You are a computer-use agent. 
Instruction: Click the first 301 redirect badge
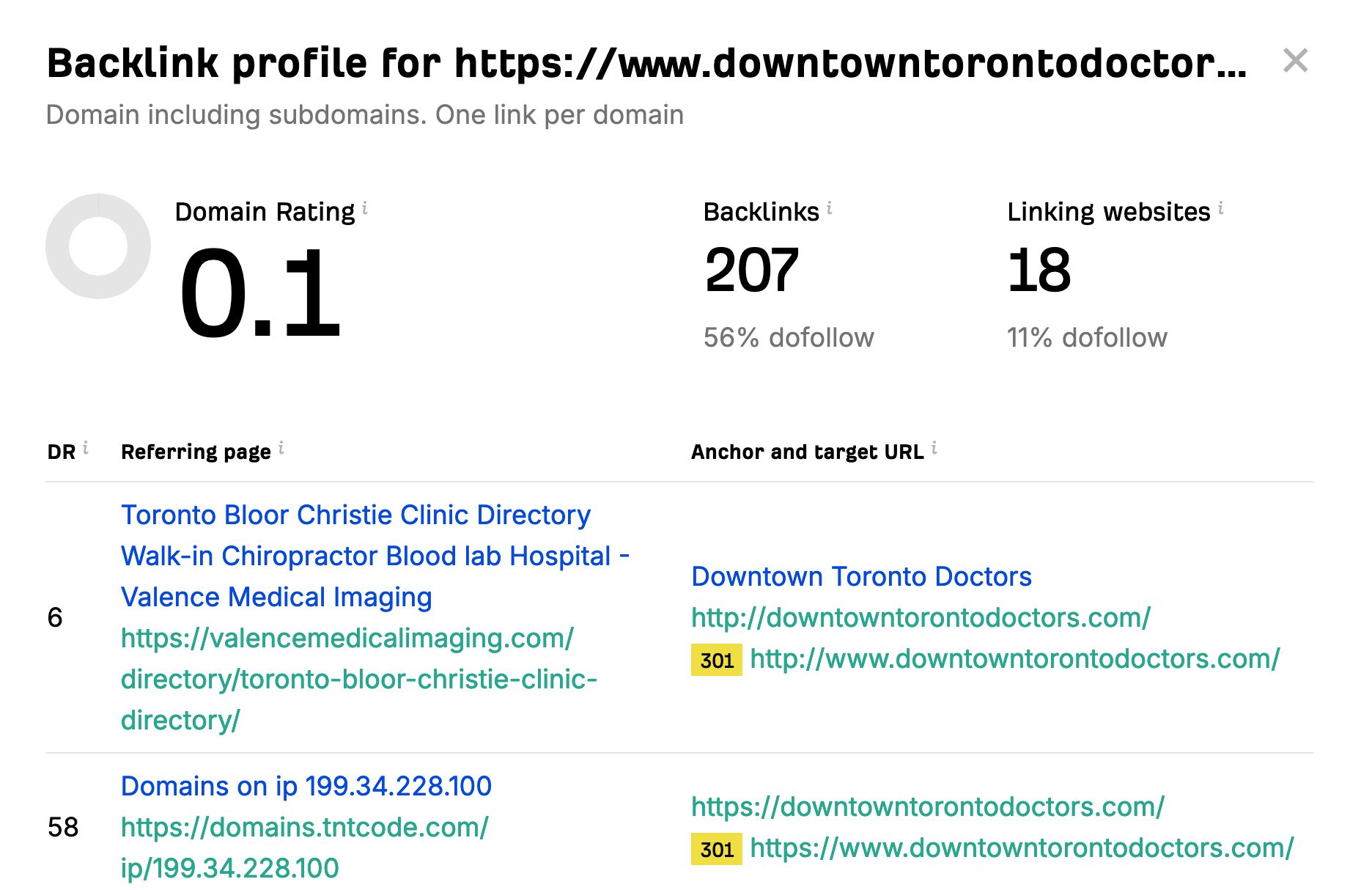(716, 660)
